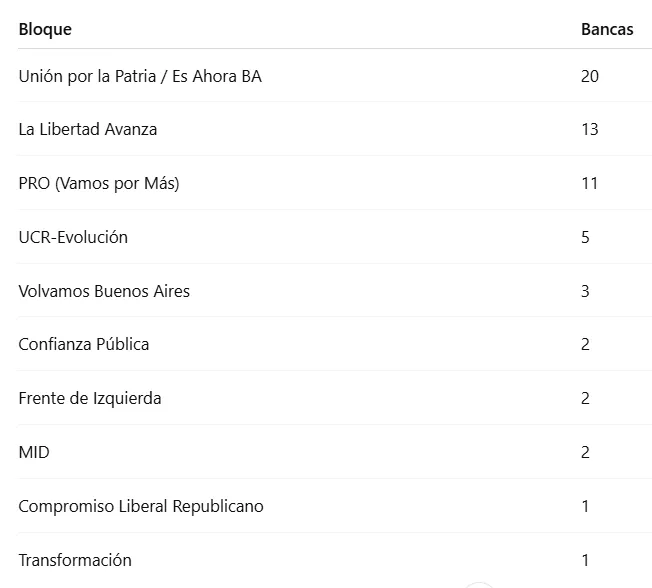Select the Unión por la Patria row name
This screenshot has height=588, width=652.
click(140, 76)
